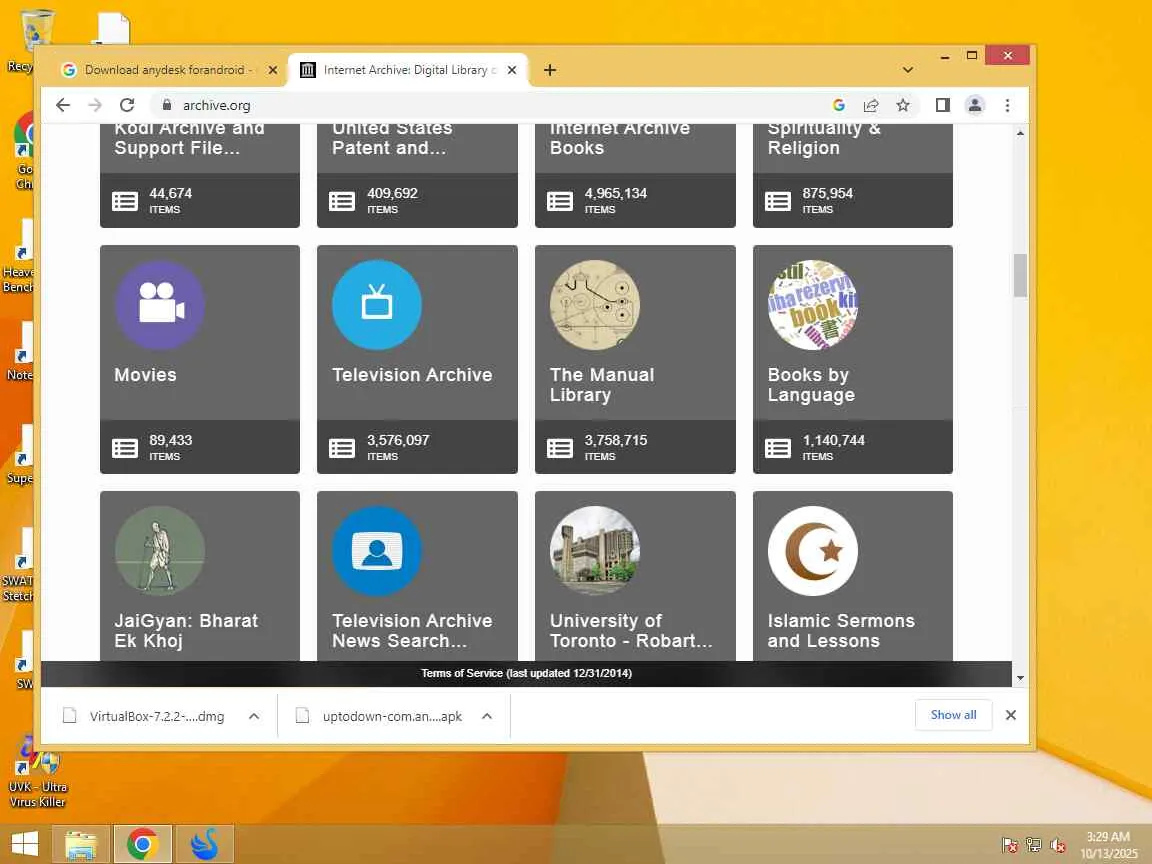Click the Action Center flag icon
Image resolution: width=1152 pixels, height=864 pixels.
pos(1009,845)
